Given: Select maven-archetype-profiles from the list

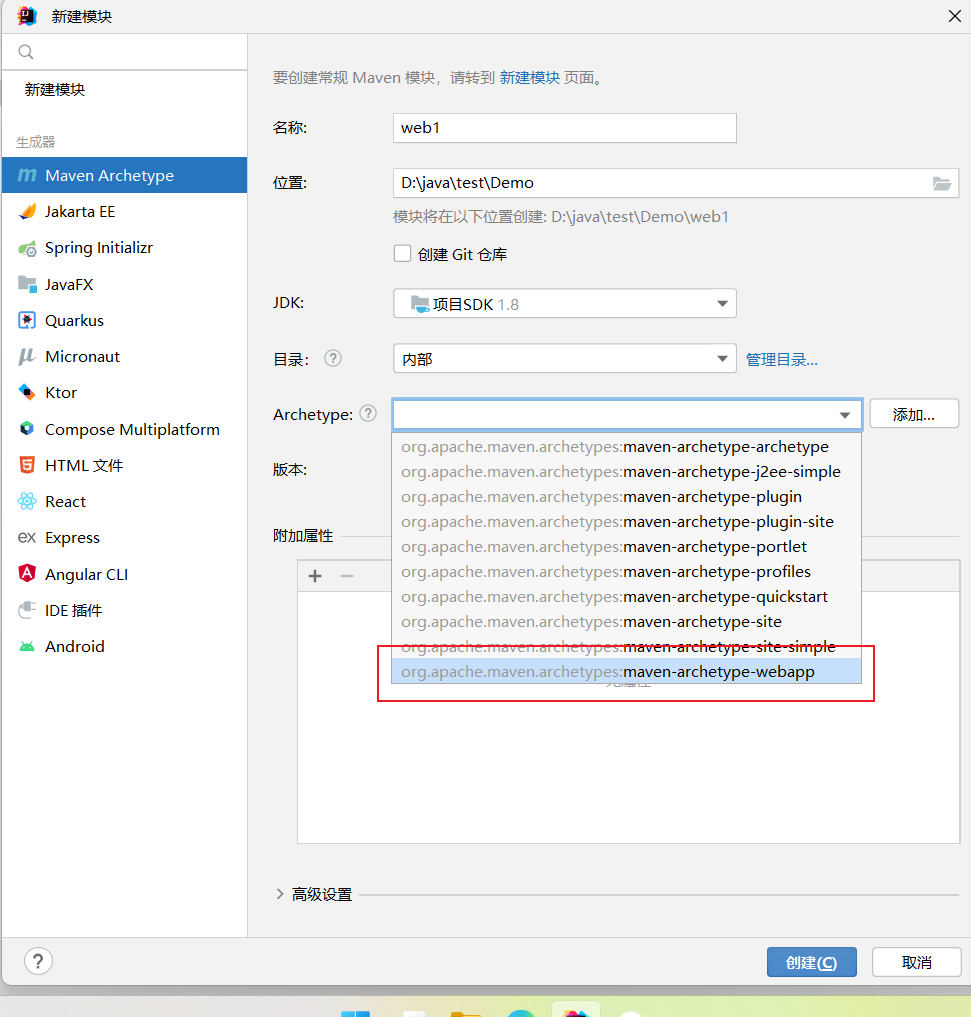Looking at the screenshot, I should 627,571.
